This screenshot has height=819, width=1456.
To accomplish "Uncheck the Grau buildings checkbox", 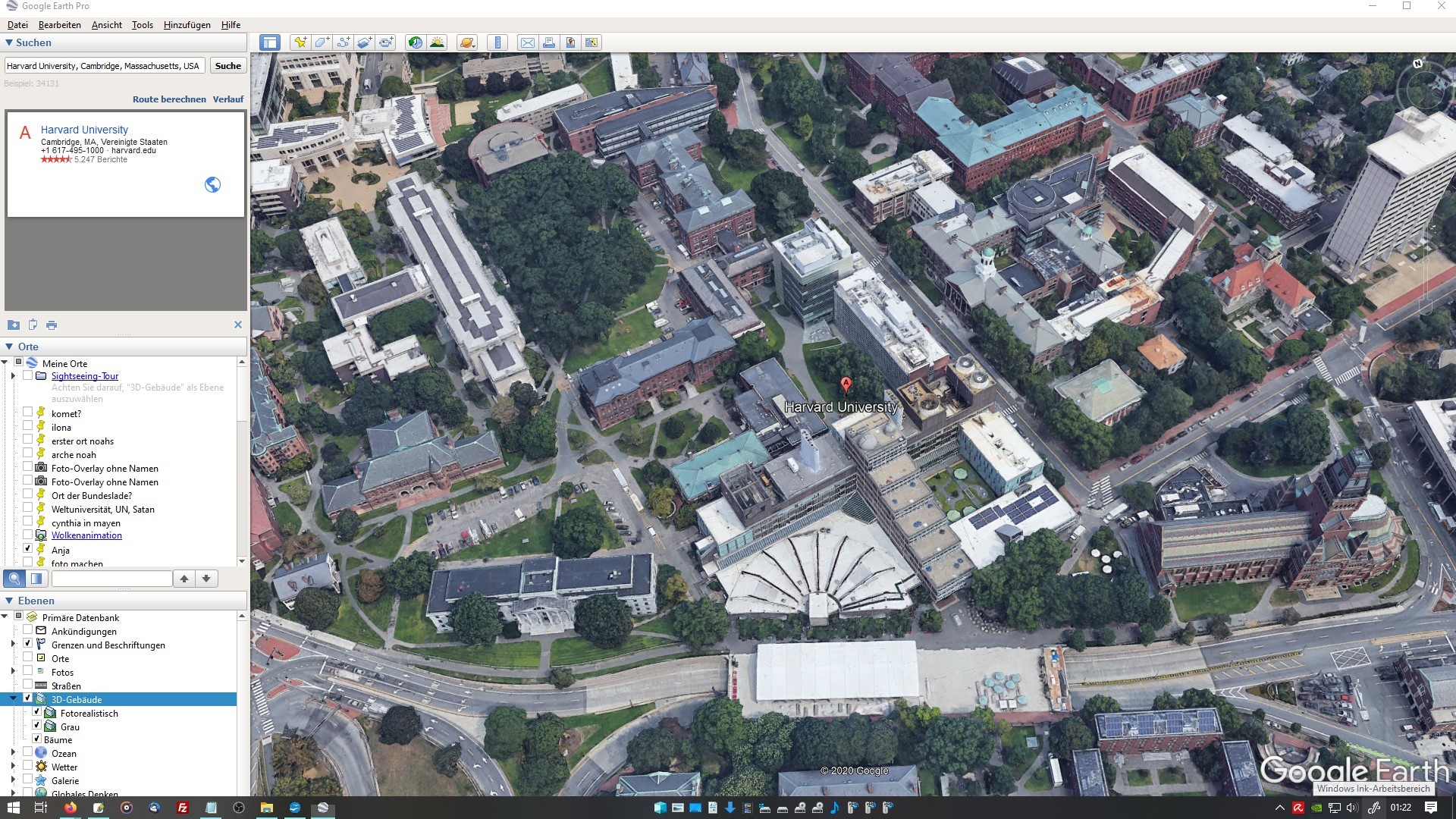I will [36, 725].
